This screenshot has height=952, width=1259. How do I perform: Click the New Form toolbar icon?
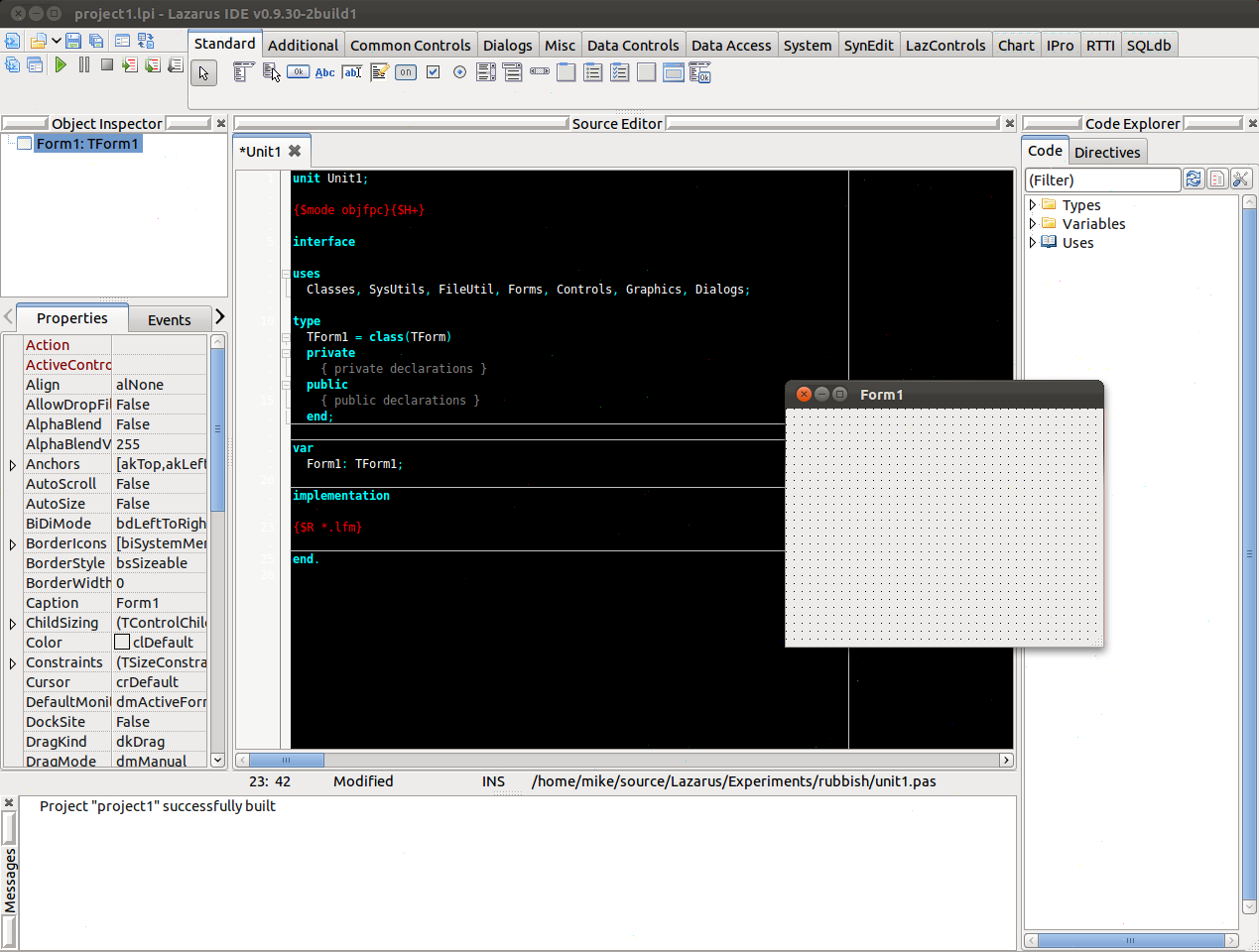[x=122, y=41]
